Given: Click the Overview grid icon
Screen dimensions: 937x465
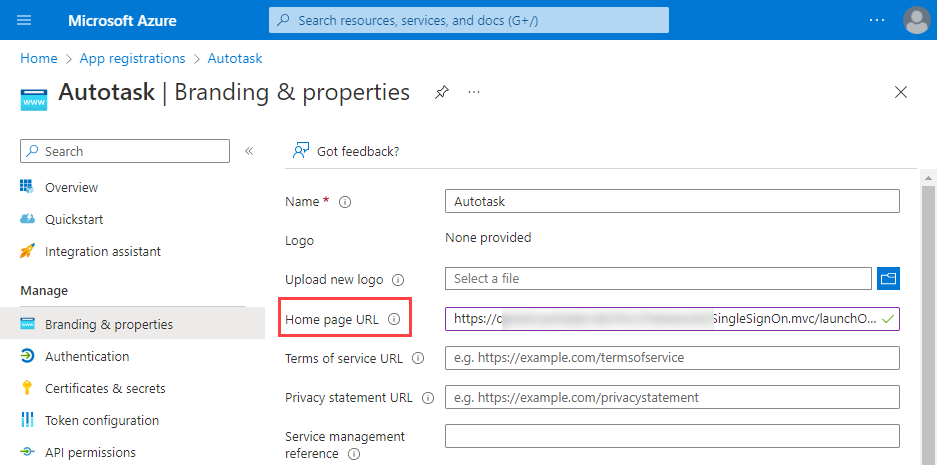Looking at the screenshot, I should coord(27,186).
